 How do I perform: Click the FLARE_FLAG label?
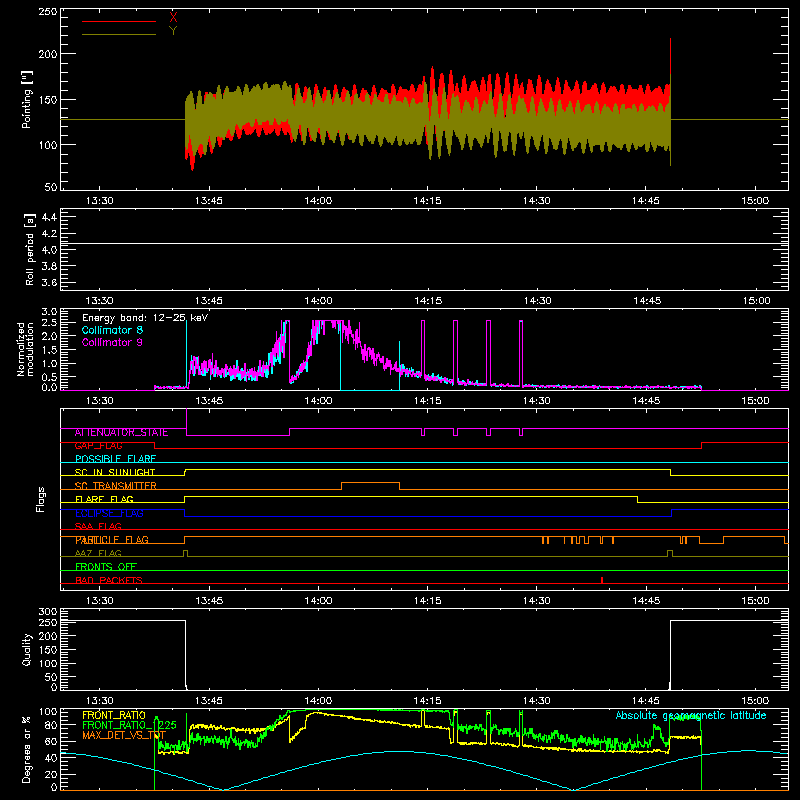coord(104,499)
